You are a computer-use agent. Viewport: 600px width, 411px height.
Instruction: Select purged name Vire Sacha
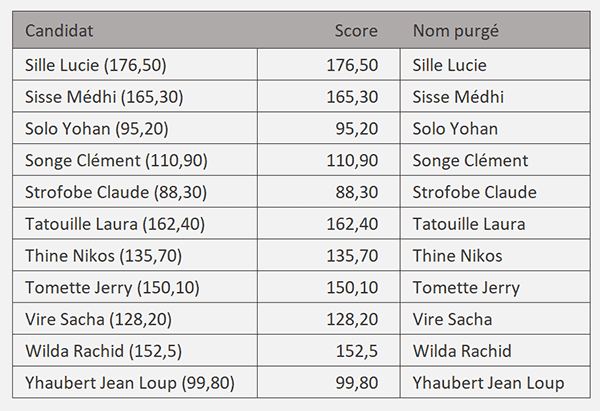pyautogui.click(x=452, y=320)
